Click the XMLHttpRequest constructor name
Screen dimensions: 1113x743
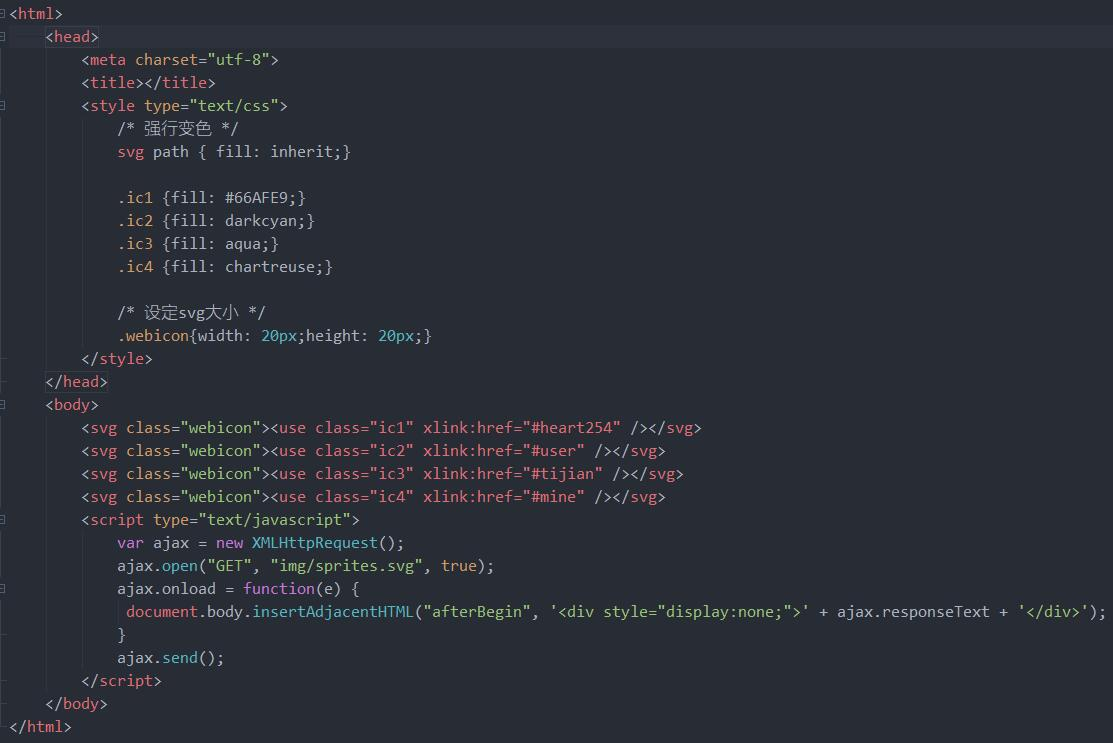[314, 543]
